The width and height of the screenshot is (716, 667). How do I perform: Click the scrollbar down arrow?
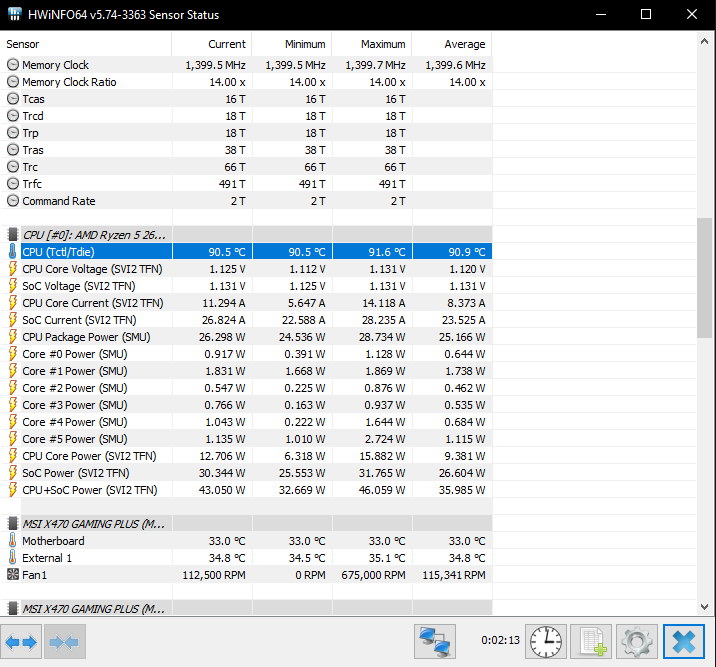tap(704, 607)
